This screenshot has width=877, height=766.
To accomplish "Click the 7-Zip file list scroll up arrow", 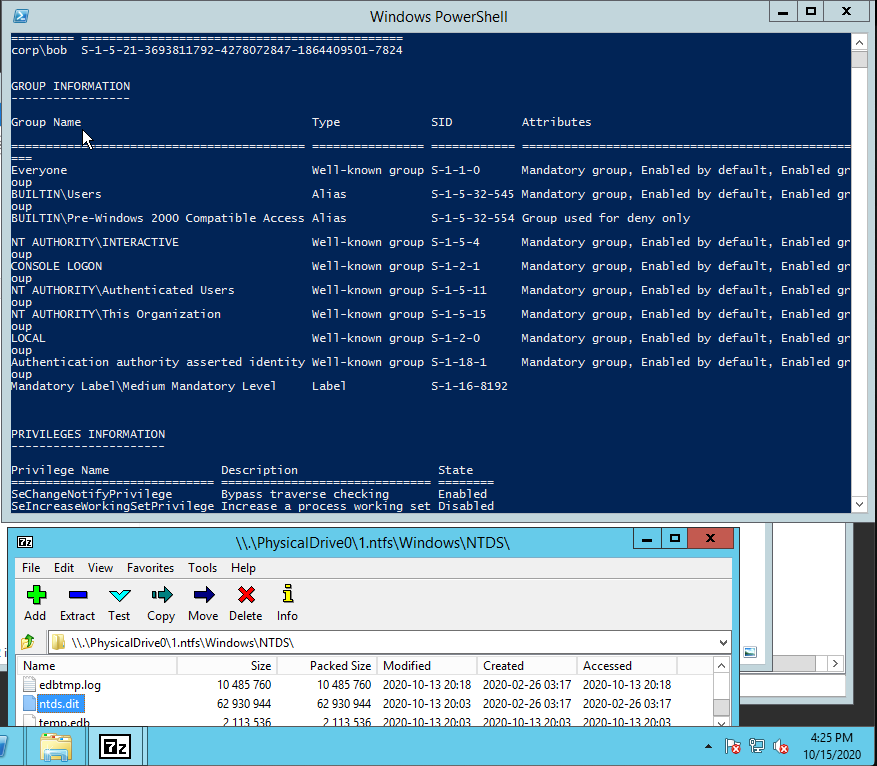I will 722,665.
